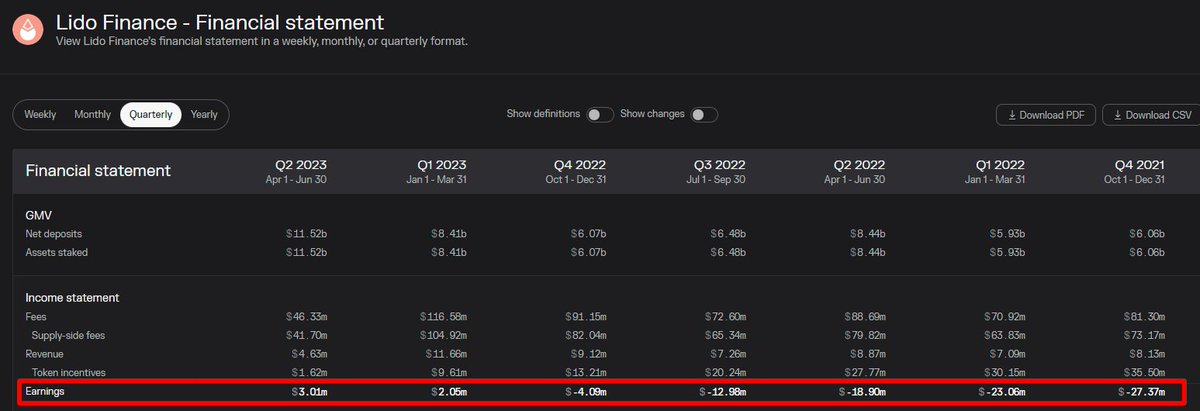Image resolution: width=1200 pixels, height=411 pixels.
Task: Click Q4 2021 Assets staked value $6.06b
Action: click(1148, 252)
